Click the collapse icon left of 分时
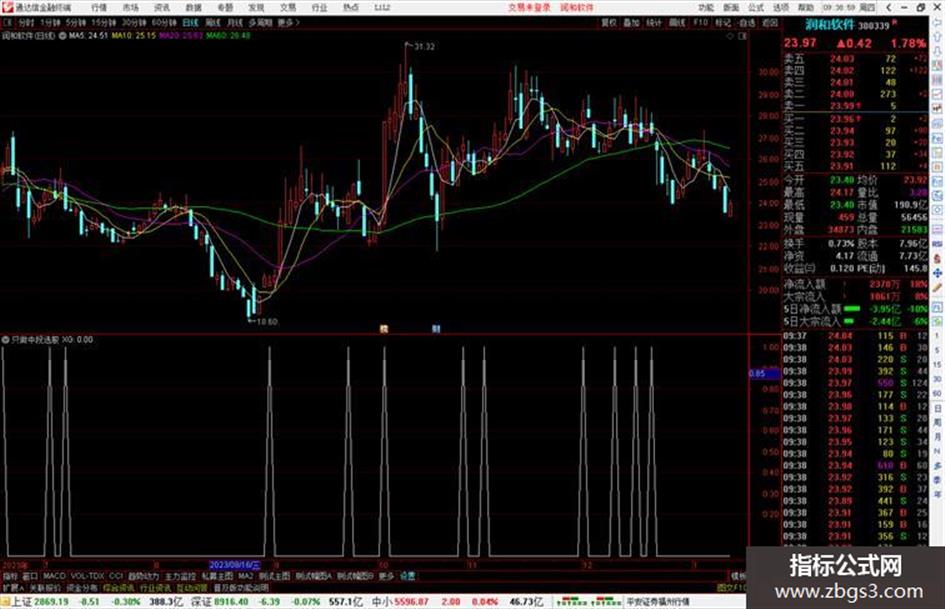The image size is (945, 609). tap(7, 22)
